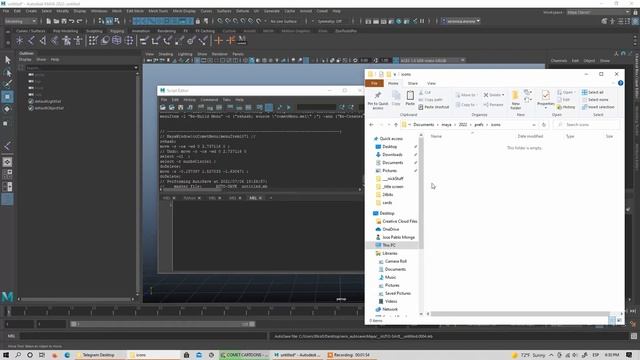Screen dimensions: 640x360
Task: Switch to the View tab in File Explorer
Action: pos(431,83)
